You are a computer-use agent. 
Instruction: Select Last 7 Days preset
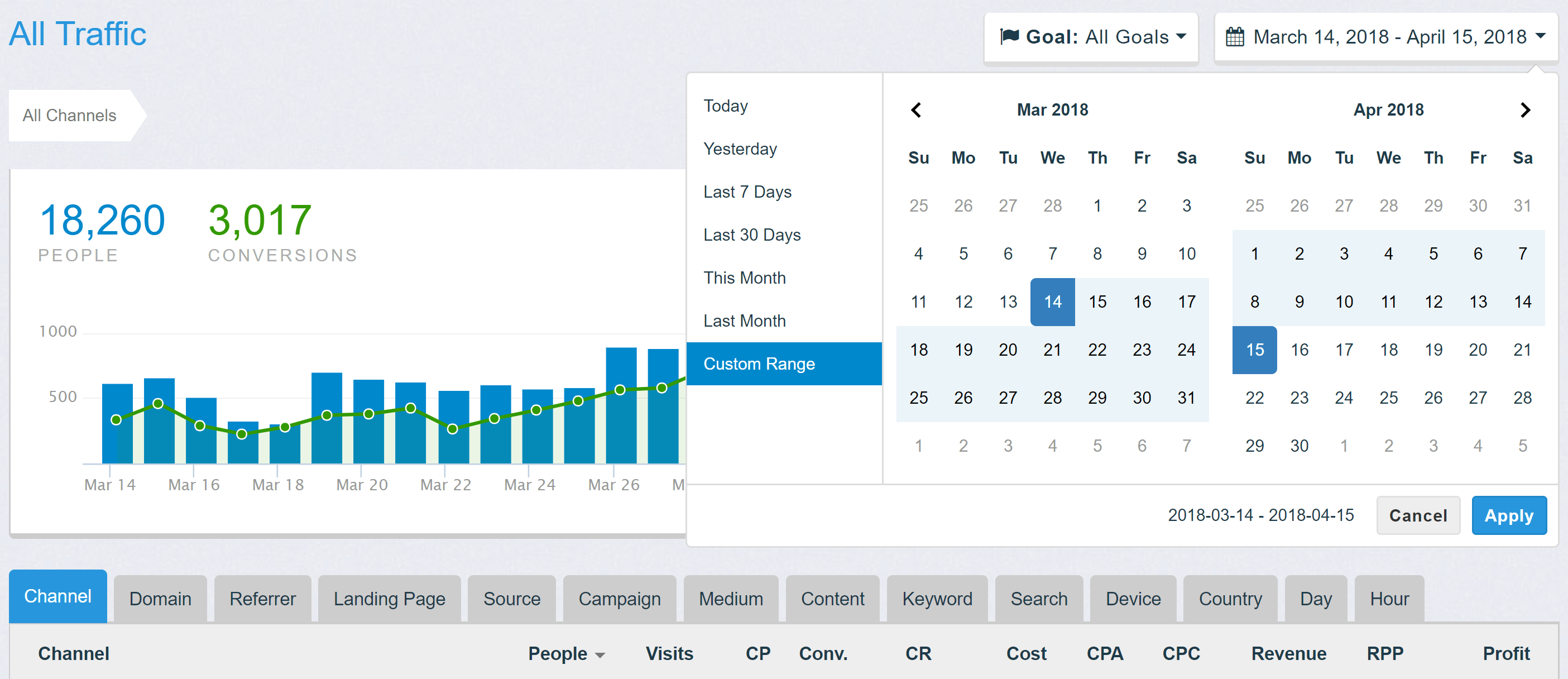click(x=747, y=192)
